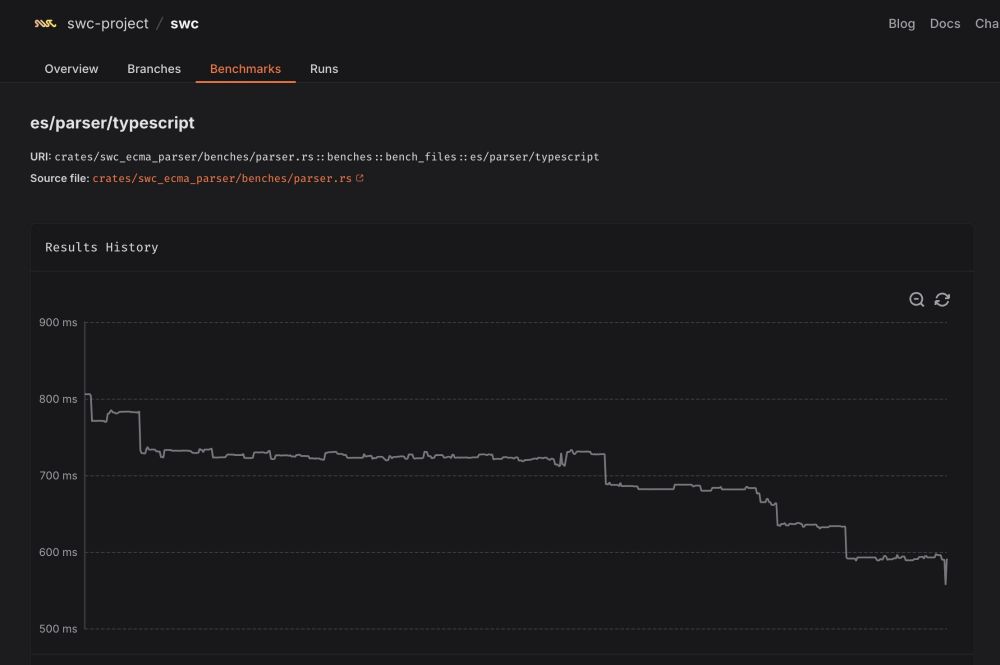Zoom out the results history chart
The height and width of the screenshot is (665, 1000).
(916, 300)
